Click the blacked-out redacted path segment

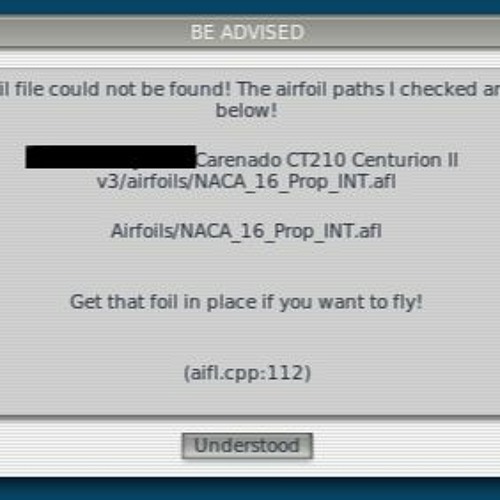(110, 157)
